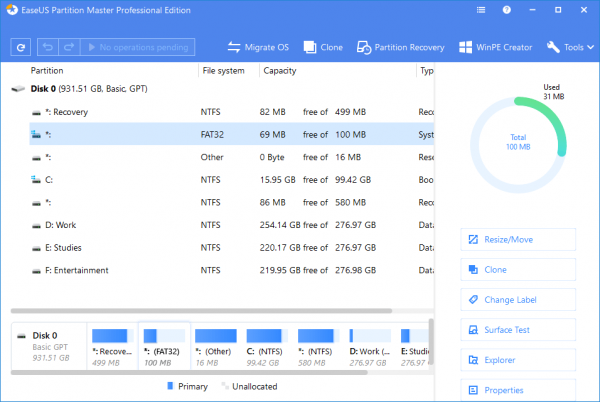Click the Surface Test magnifier icon
The height and width of the screenshot is (402, 600).
[473, 330]
